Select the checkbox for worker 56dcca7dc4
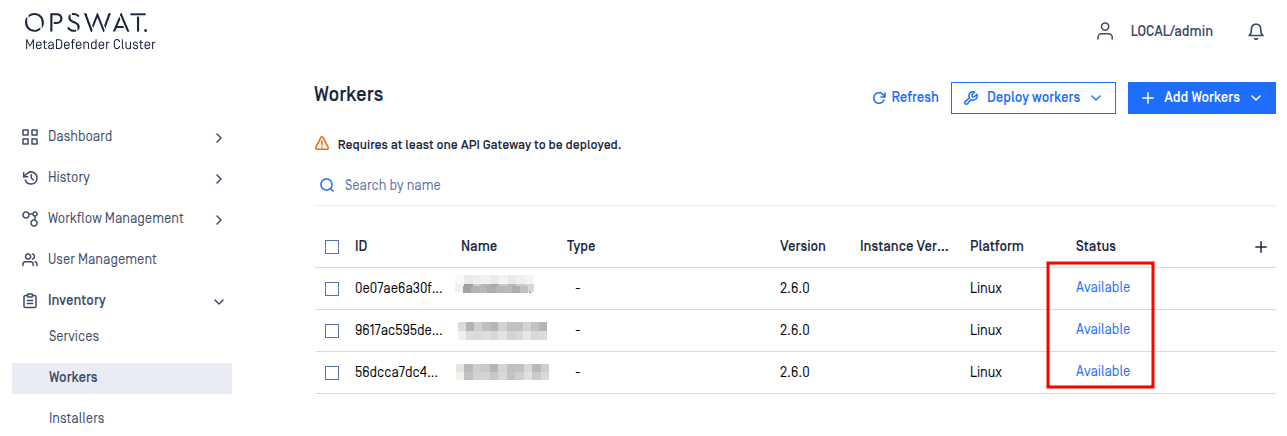This screenshot has width=1287, height=436. pos(332,373)
